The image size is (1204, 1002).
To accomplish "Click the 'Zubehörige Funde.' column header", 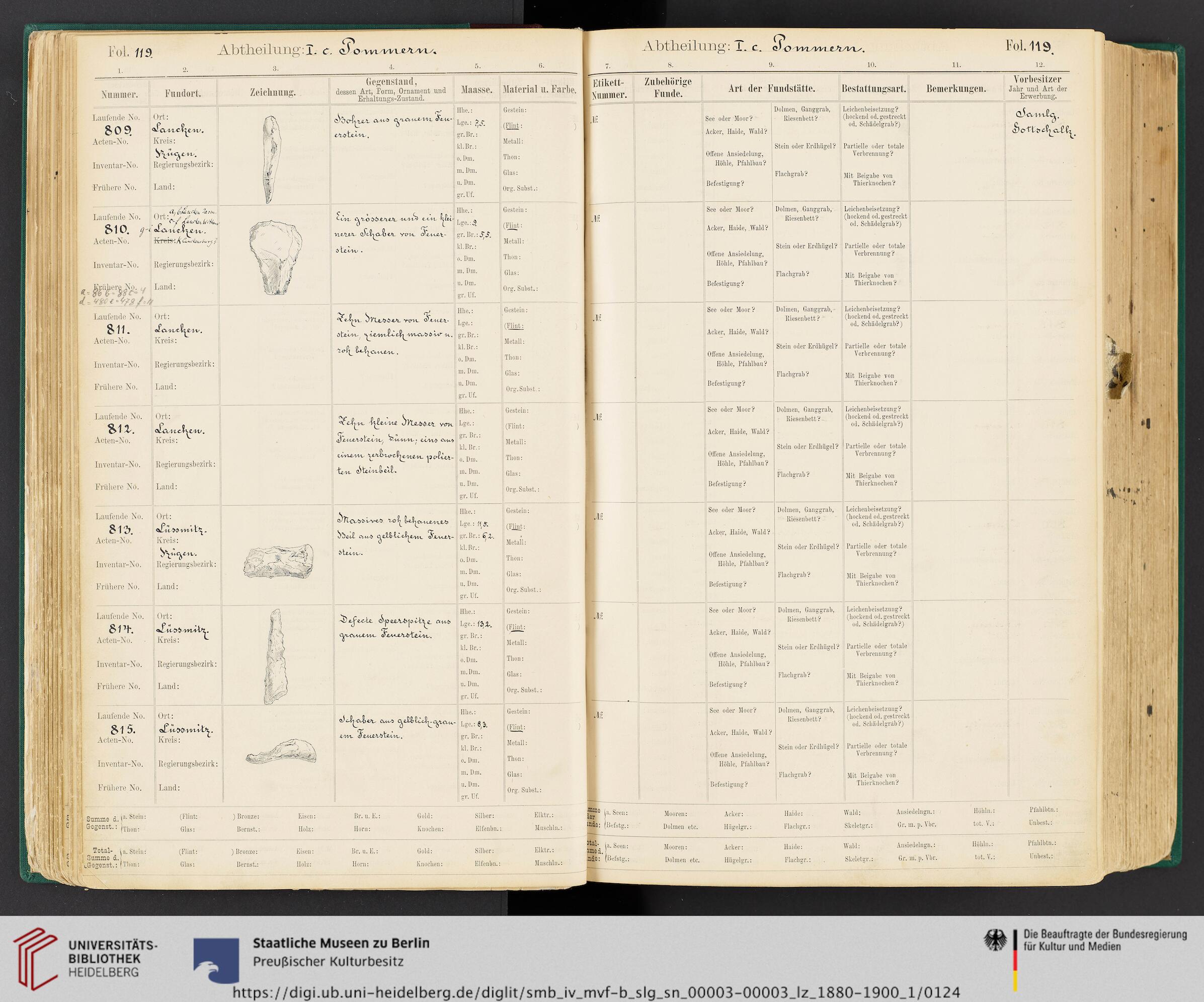I will tap(667, 87).
